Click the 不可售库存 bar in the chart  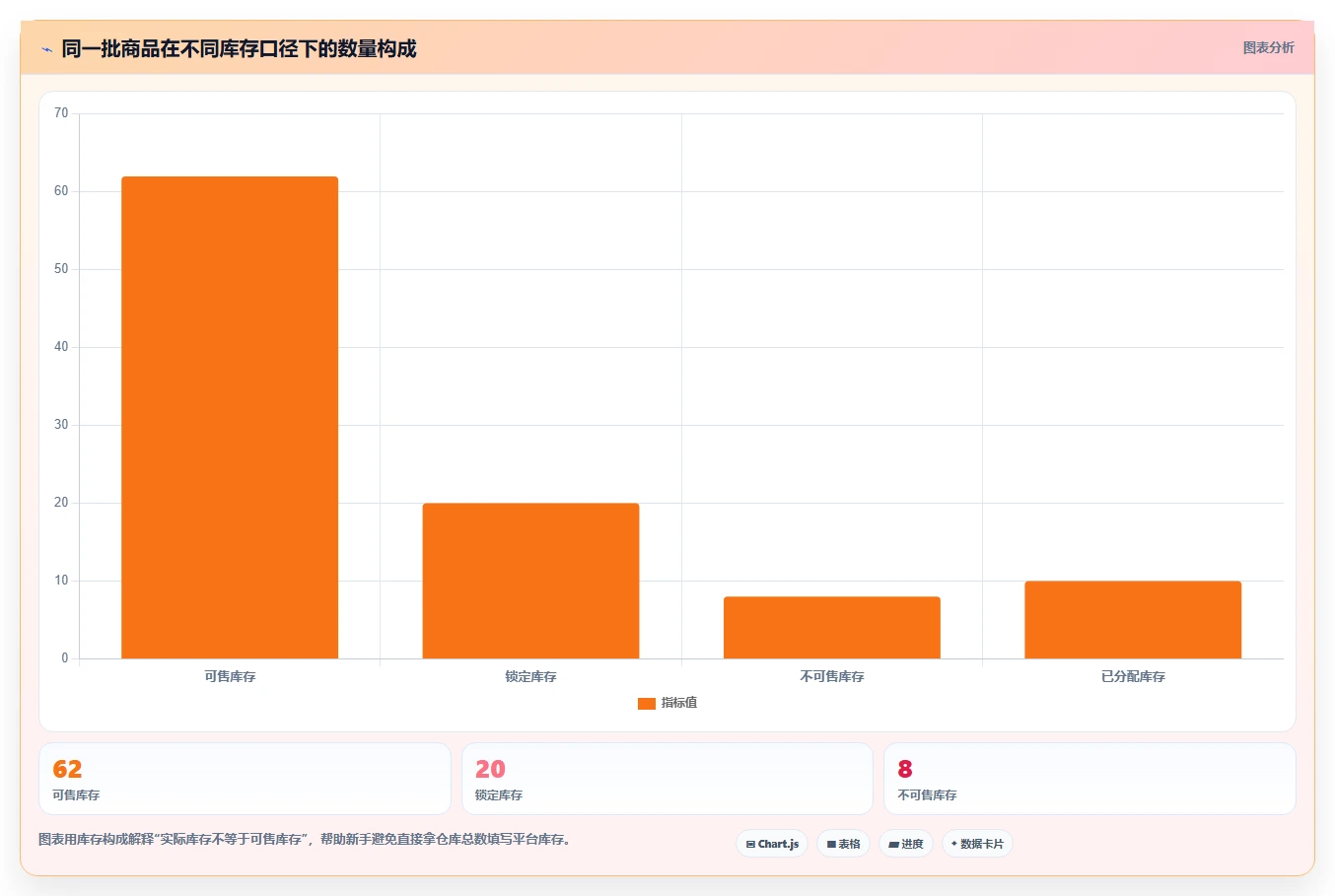pos(832,628)
